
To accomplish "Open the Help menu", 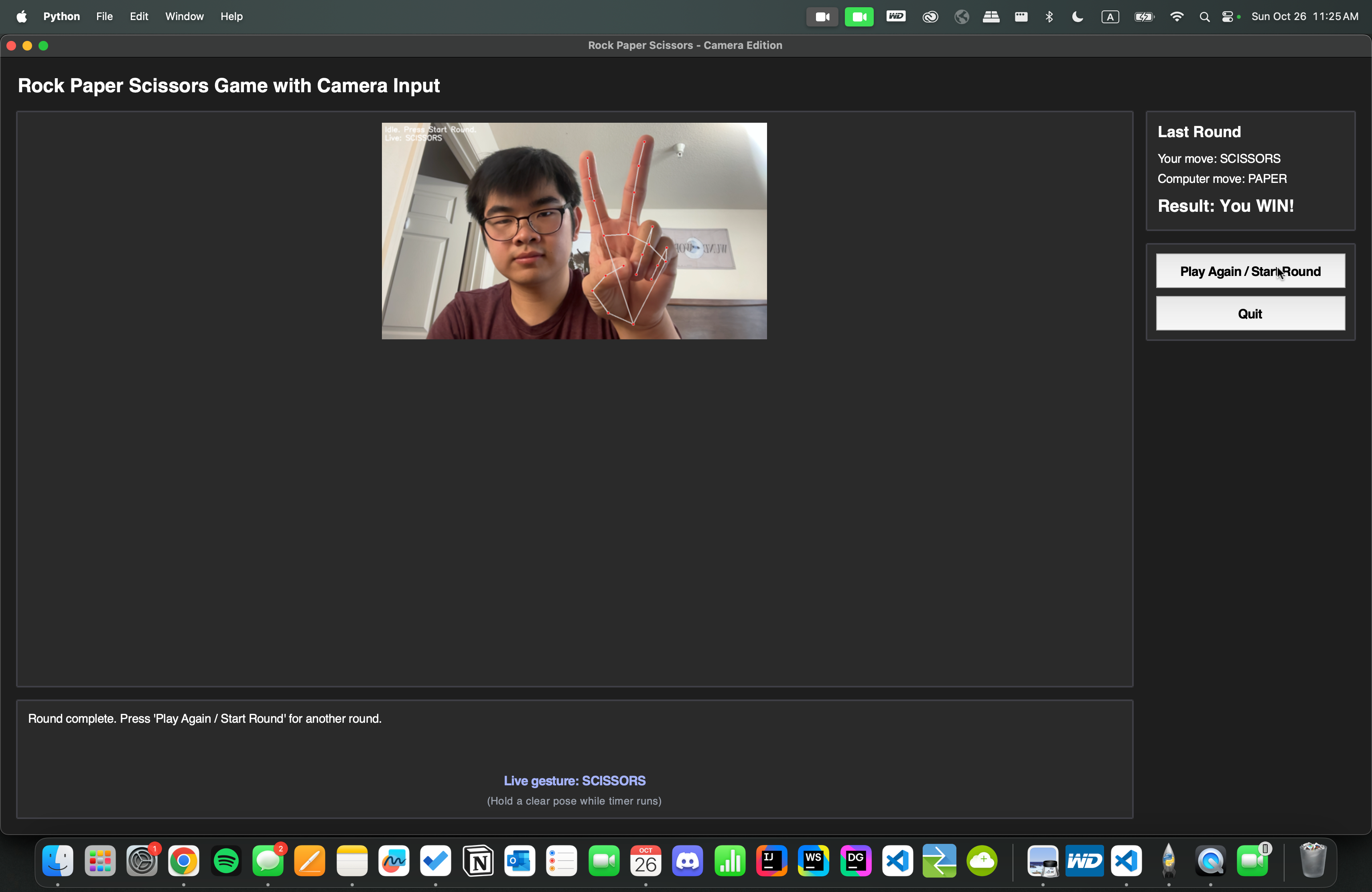I will point(231,16).
